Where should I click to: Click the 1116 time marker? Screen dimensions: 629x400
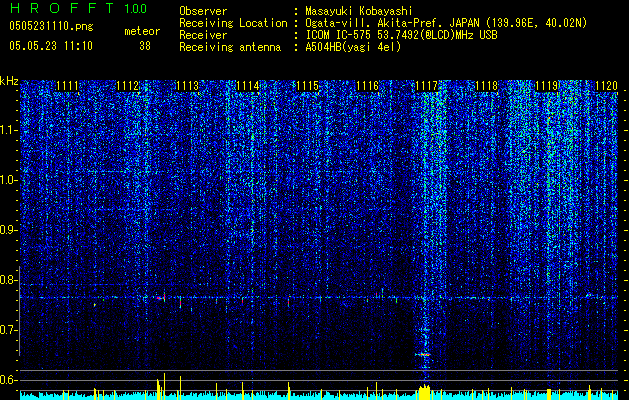pos(367,86)
